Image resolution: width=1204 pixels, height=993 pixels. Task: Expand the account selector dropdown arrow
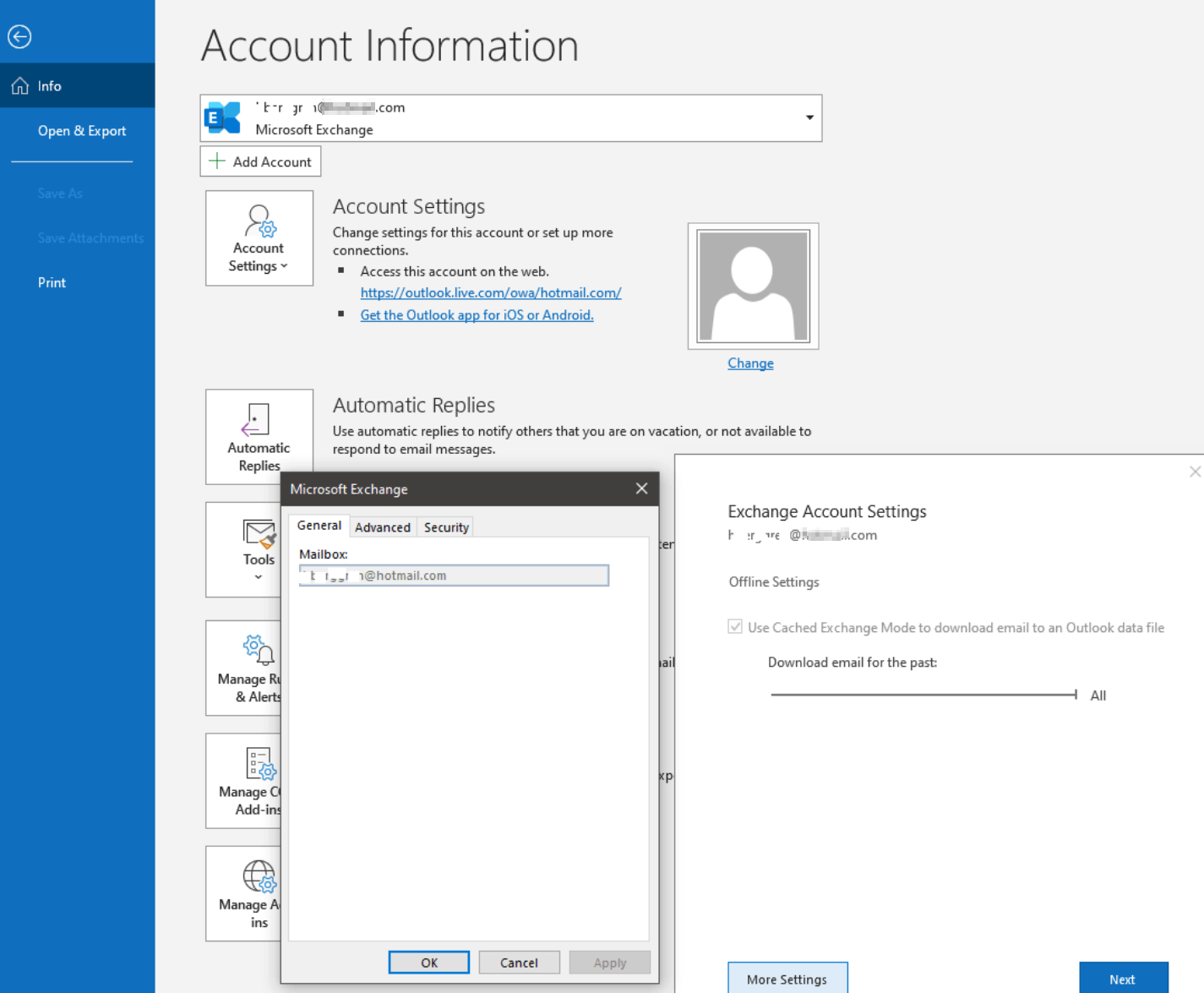coord(808,118)
